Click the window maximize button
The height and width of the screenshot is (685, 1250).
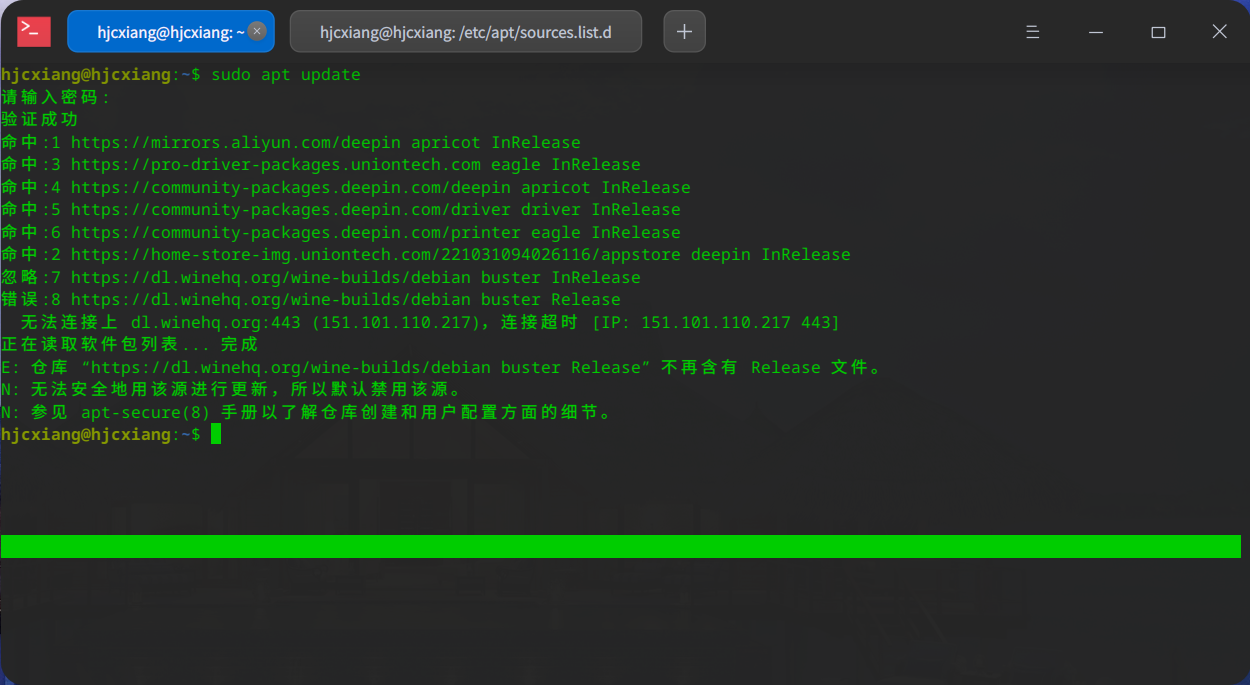click(1158, 31)
